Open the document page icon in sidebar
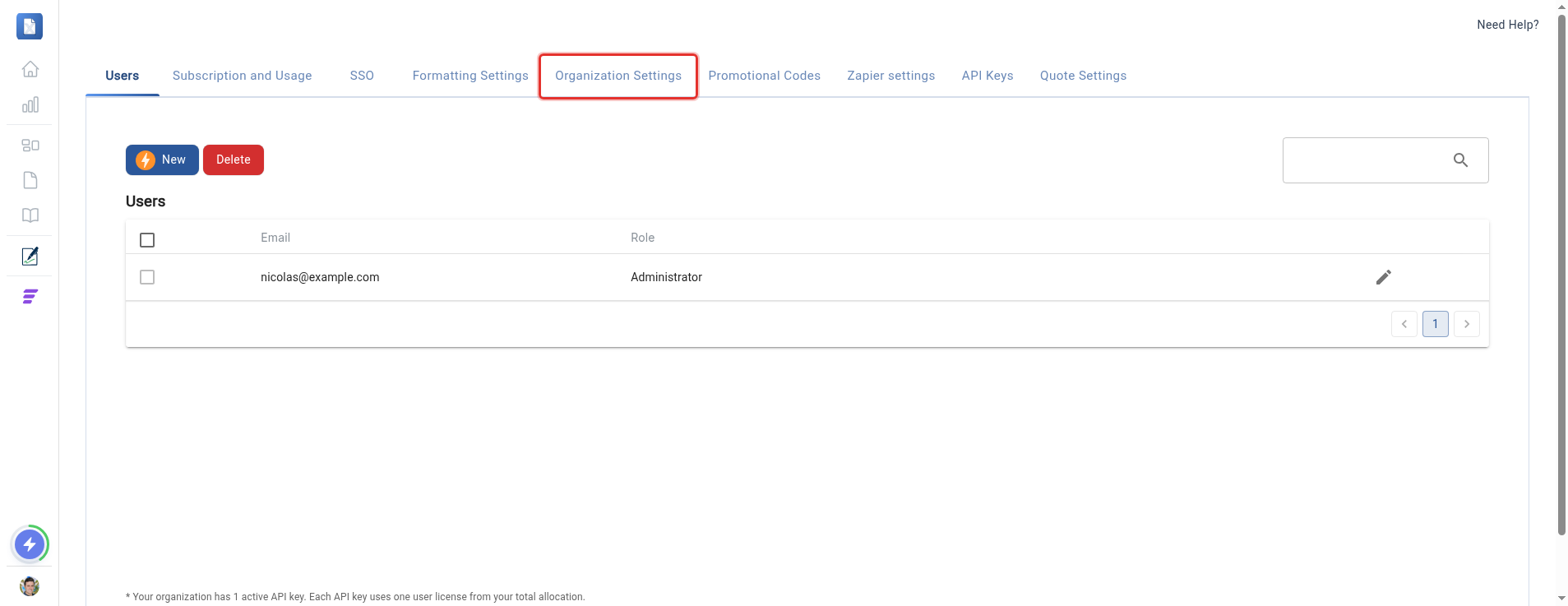The height and width of the screenshot is (606, 1568). click(30, 180)
